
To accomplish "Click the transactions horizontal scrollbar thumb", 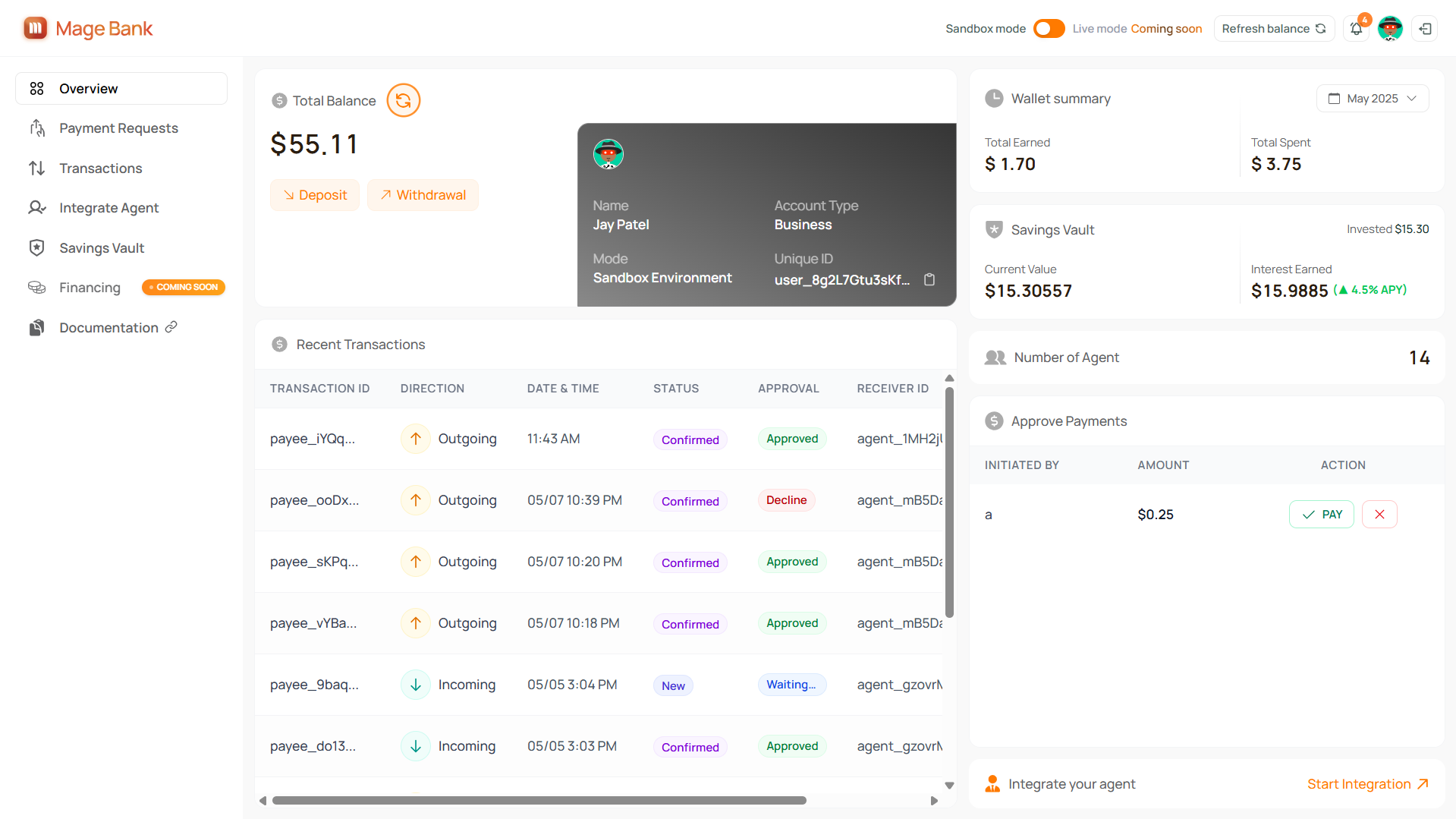I will coord(539,801).
